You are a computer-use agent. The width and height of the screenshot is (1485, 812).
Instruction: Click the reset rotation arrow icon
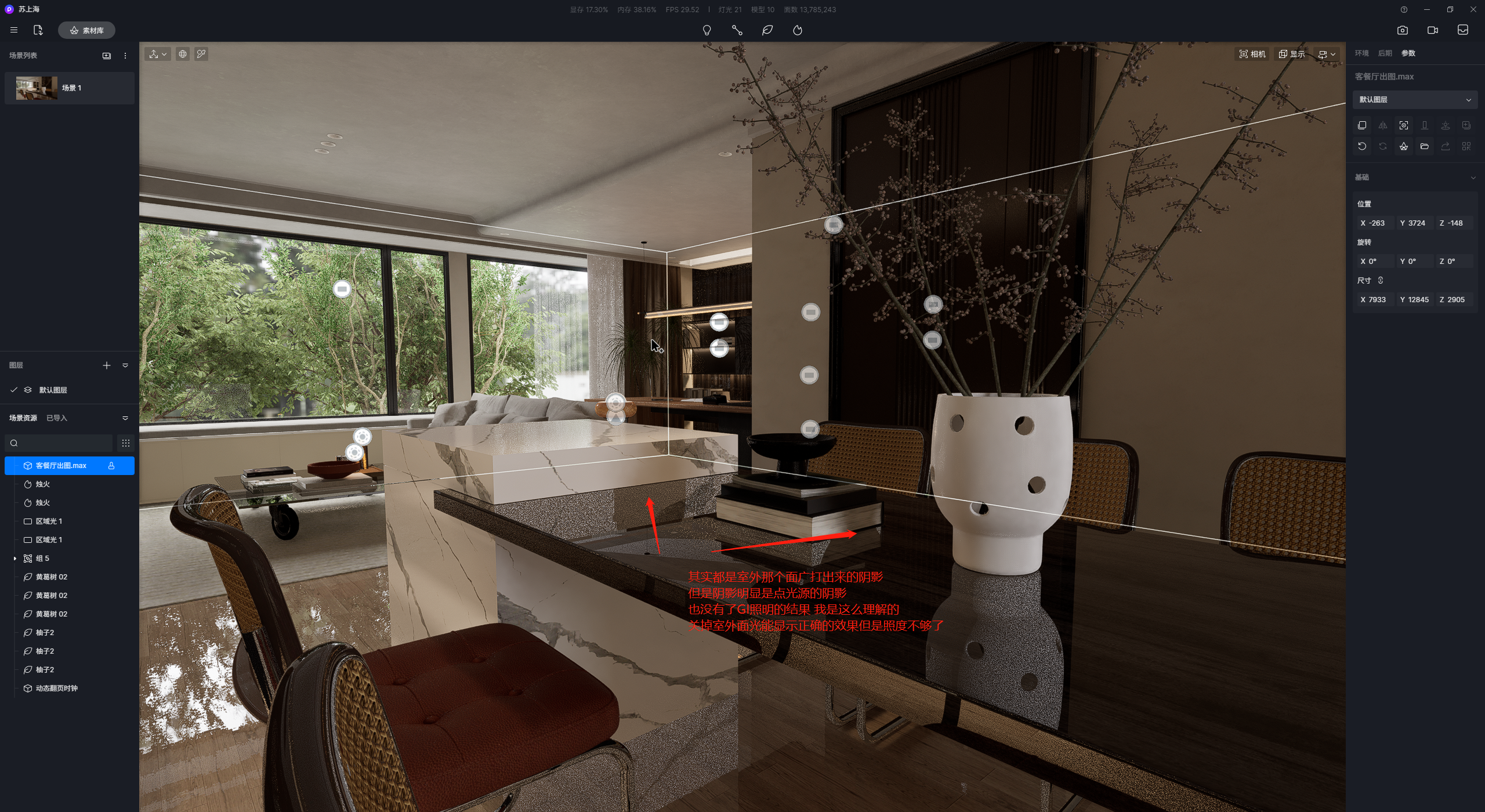(x=1362, y=146)
